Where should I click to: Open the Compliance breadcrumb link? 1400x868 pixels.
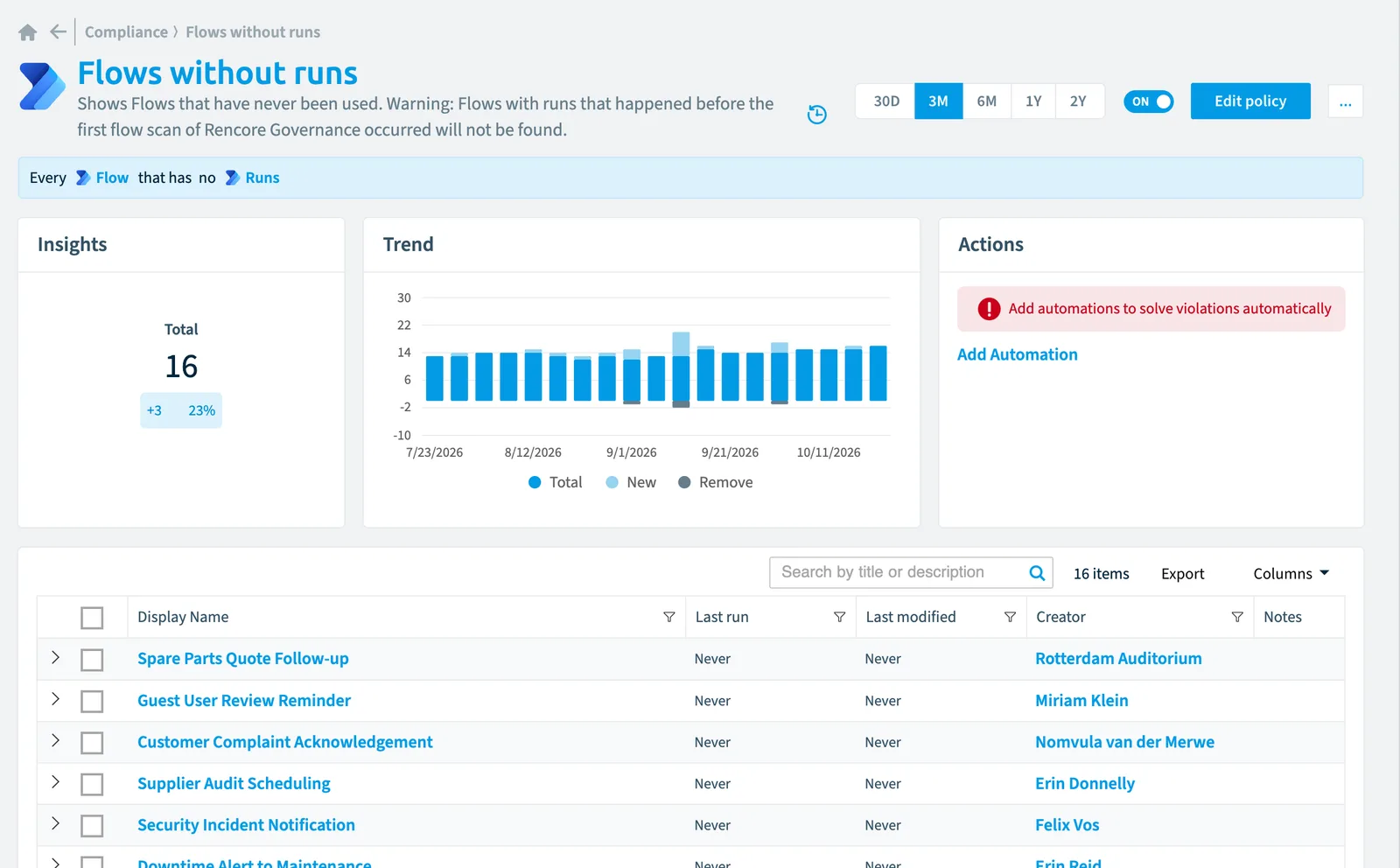pos(126,32)
